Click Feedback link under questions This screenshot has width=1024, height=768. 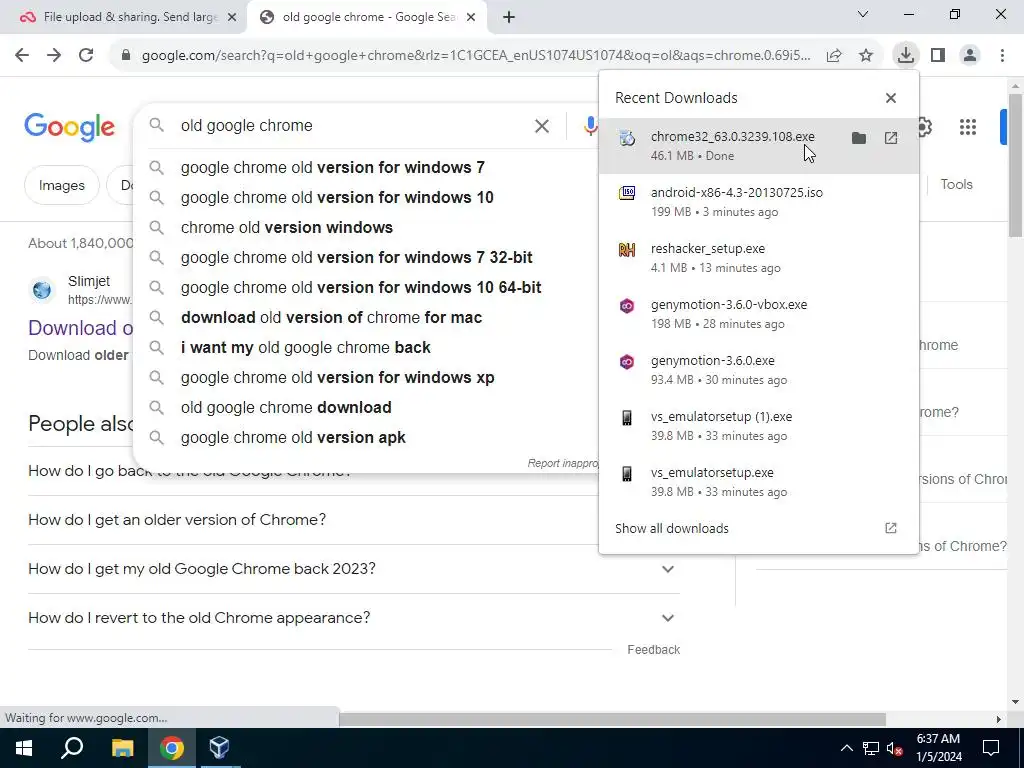pyautogui.click(x=653, y=650)
